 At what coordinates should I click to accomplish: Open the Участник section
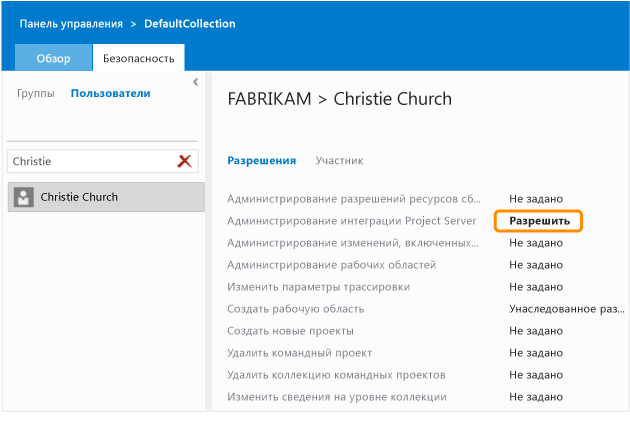(339, 160)
